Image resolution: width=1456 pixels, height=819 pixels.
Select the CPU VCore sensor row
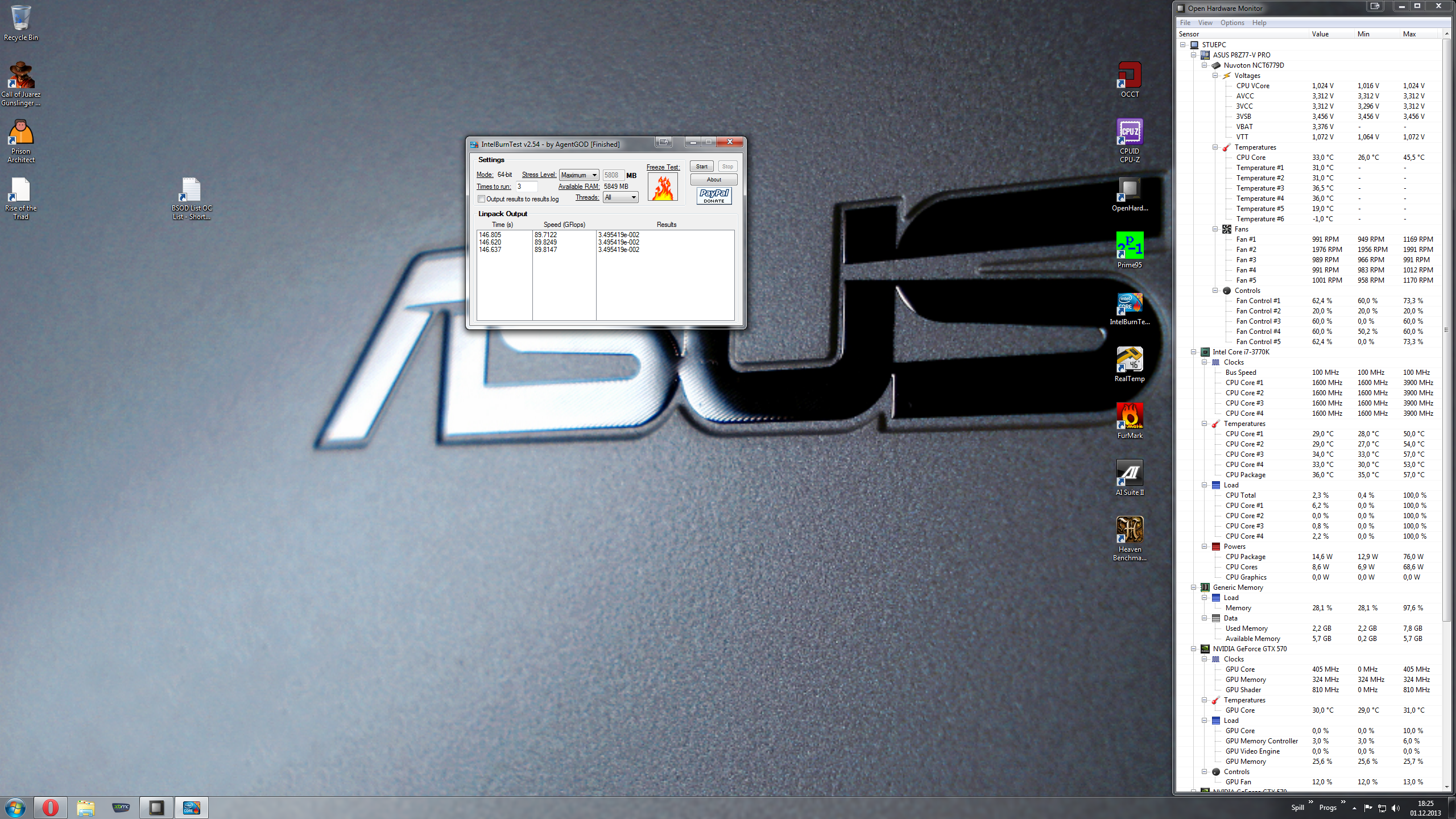point(1310,86)
